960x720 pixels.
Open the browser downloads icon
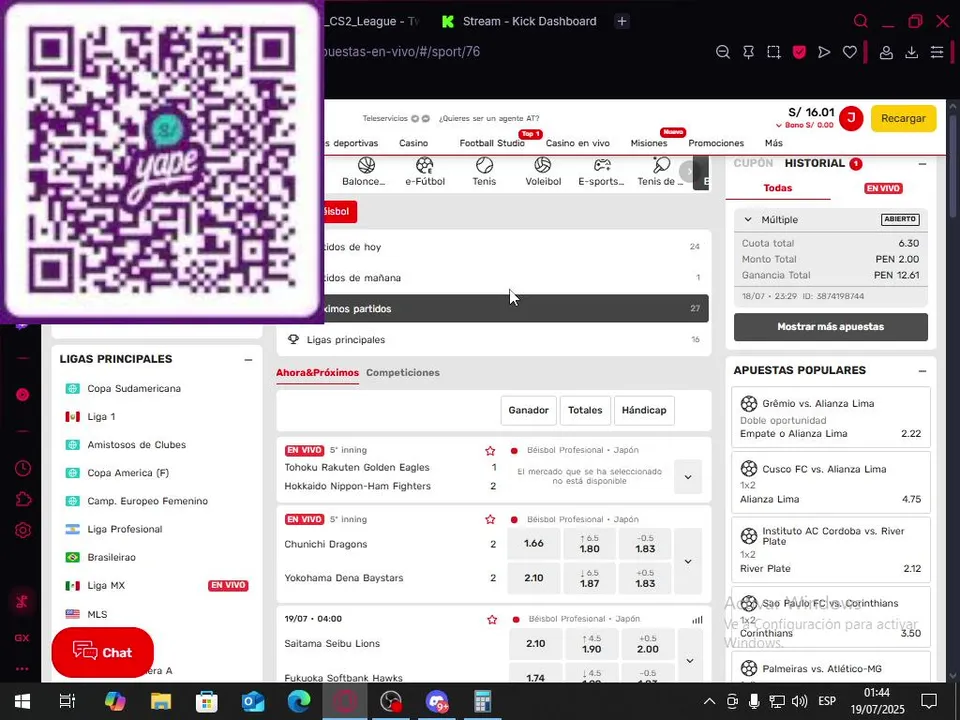pyautogui.click(x=912, y=52)
